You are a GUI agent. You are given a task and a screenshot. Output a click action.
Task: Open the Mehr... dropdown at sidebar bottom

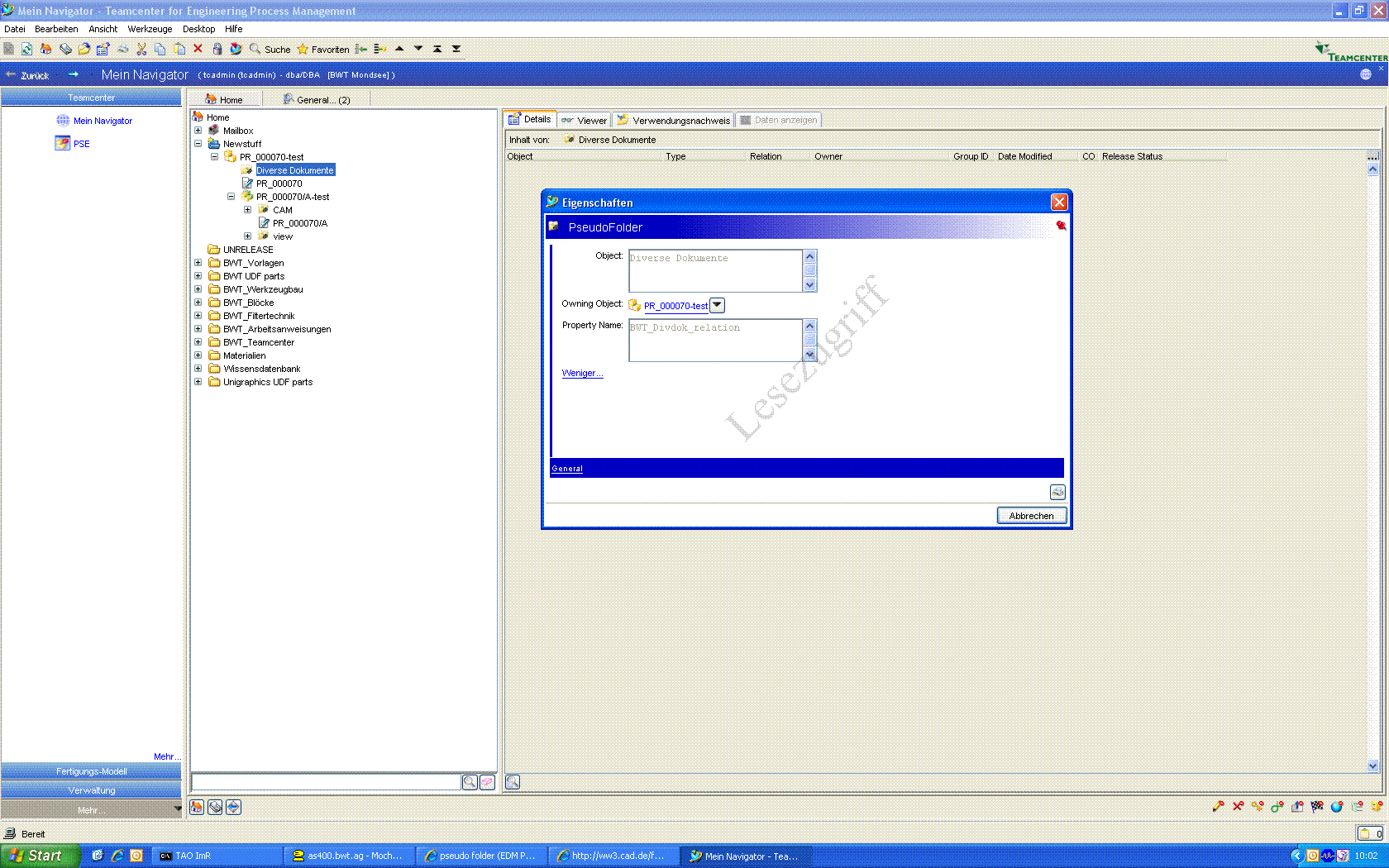coord(91,810)
